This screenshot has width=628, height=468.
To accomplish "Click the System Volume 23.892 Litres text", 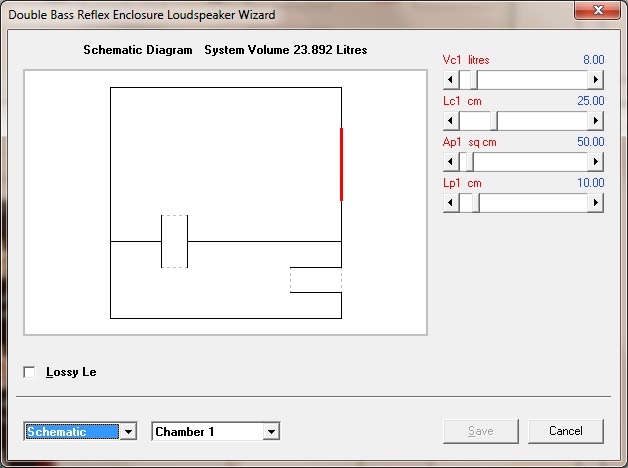I will tap(286, 50).
